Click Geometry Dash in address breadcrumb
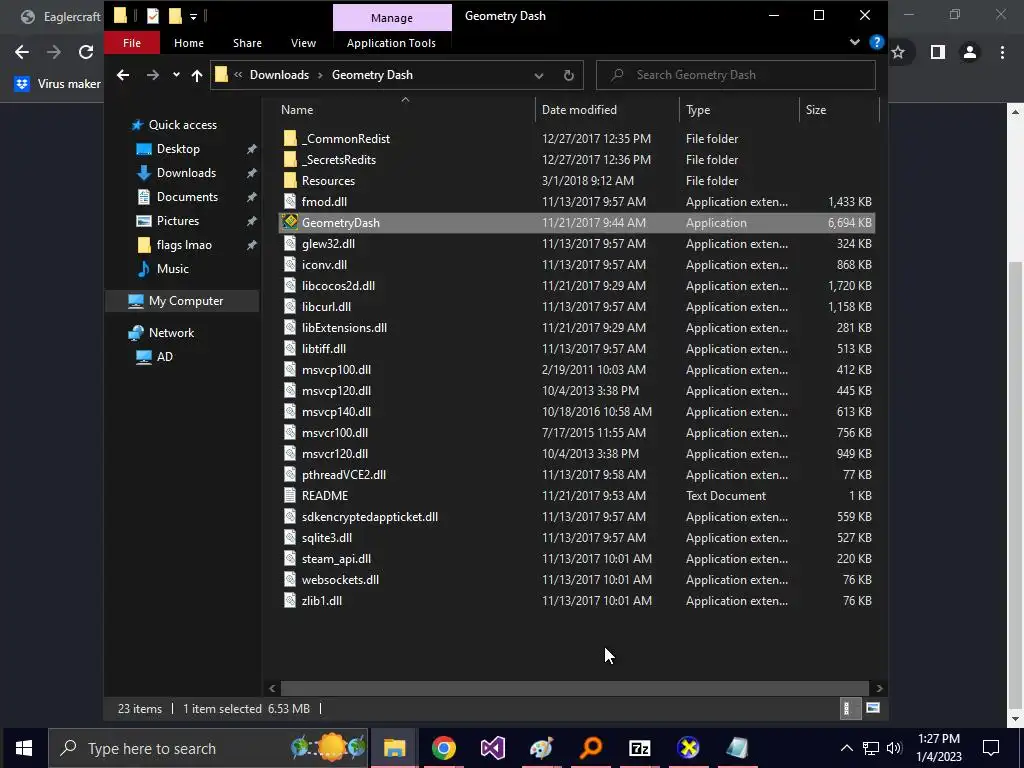Screen dimensions: 1024x768 (372, 75)
